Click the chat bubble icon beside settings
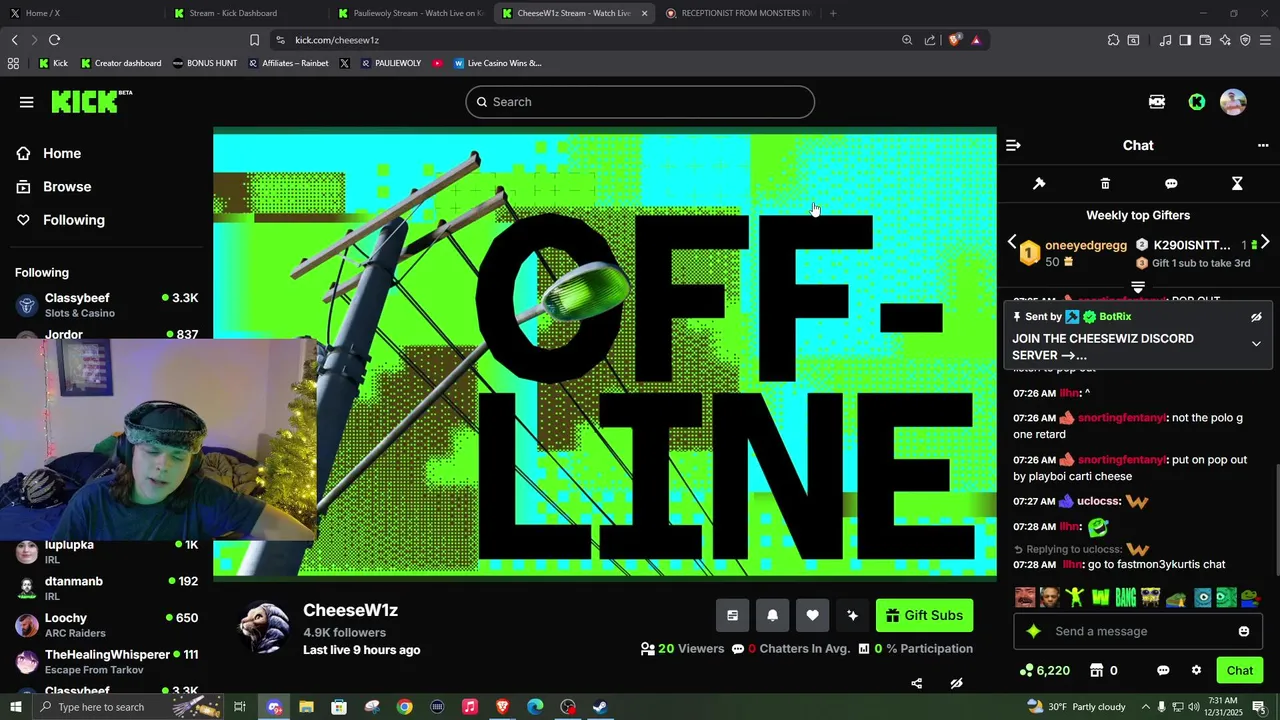 [1163, 671]
